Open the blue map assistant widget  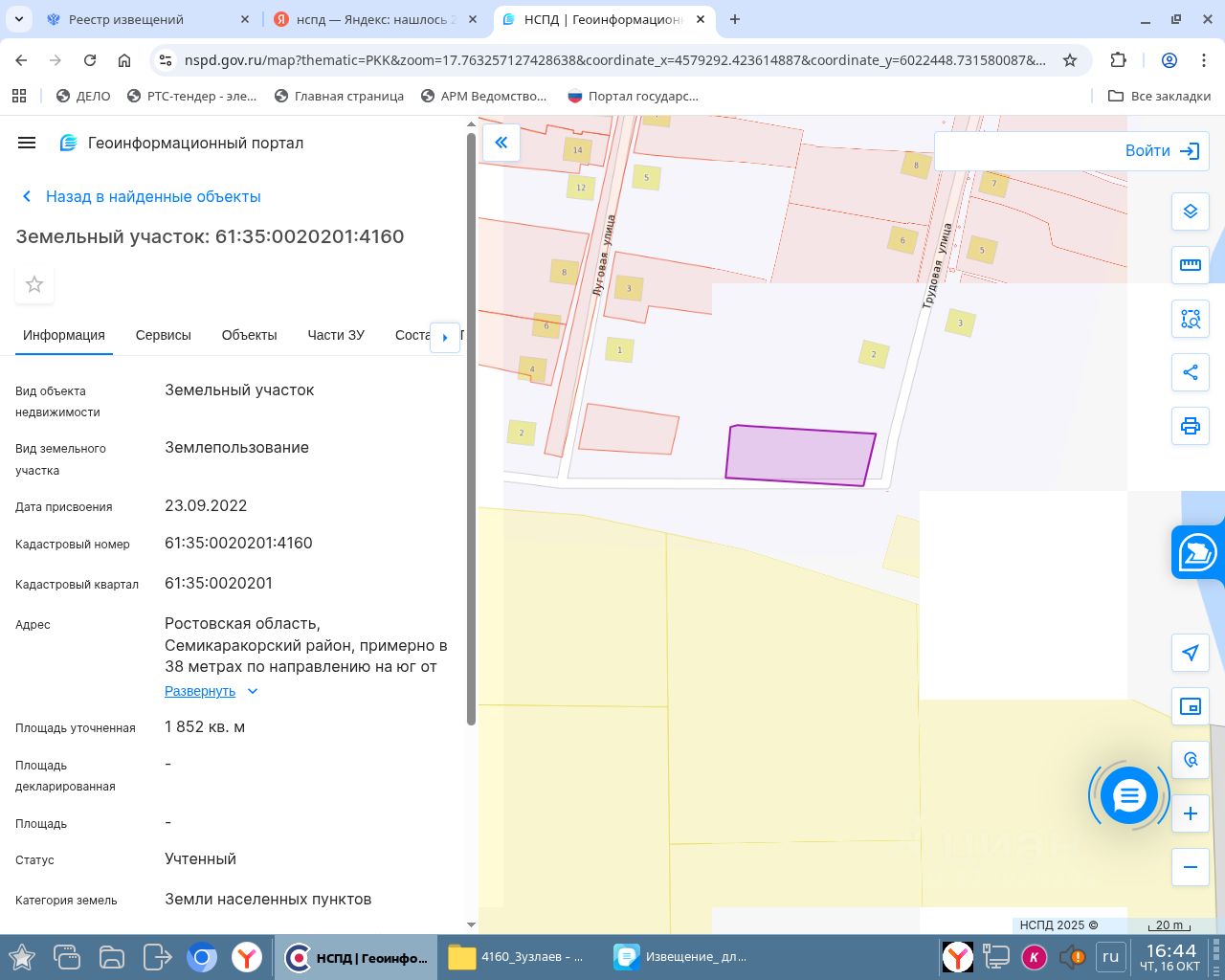(x=1197, y=552)
